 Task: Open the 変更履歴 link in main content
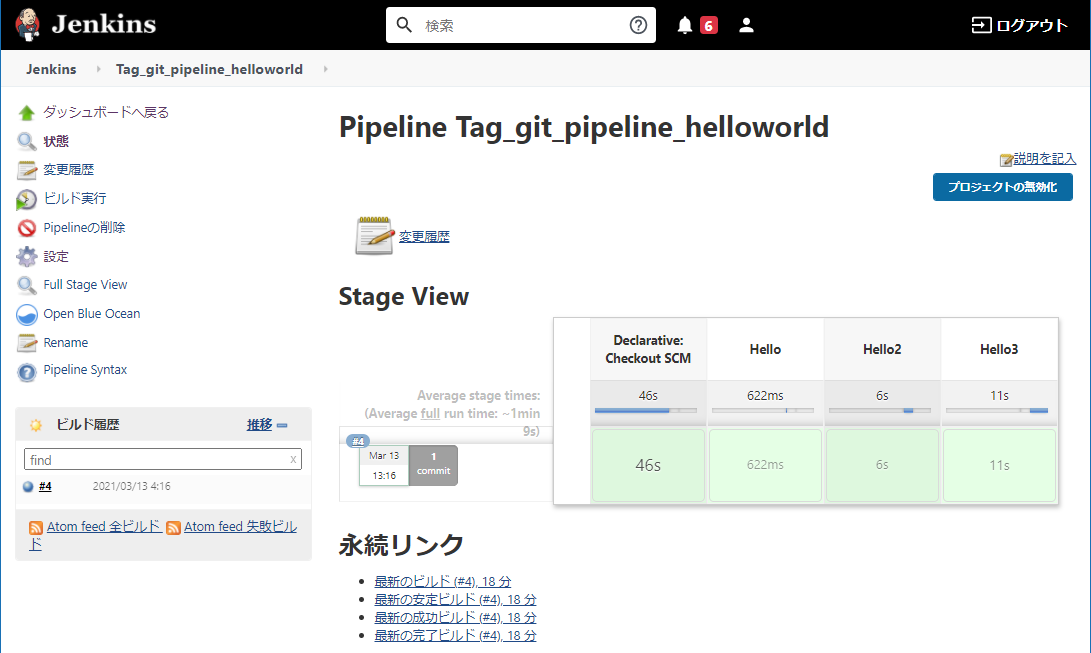point(424,236)
